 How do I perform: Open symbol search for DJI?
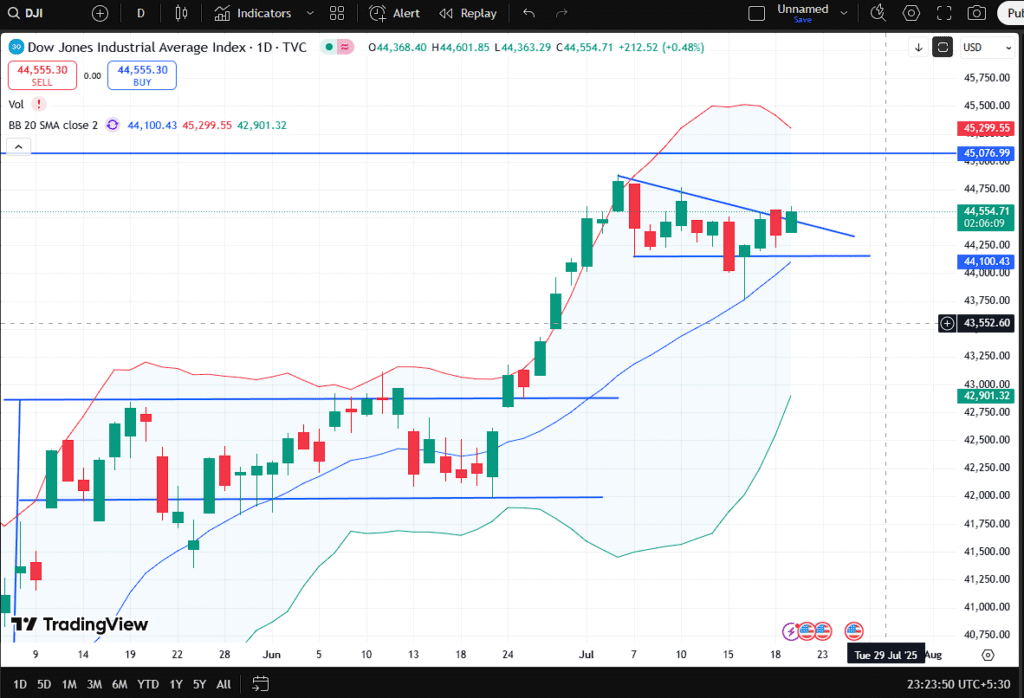pos(26,13)
